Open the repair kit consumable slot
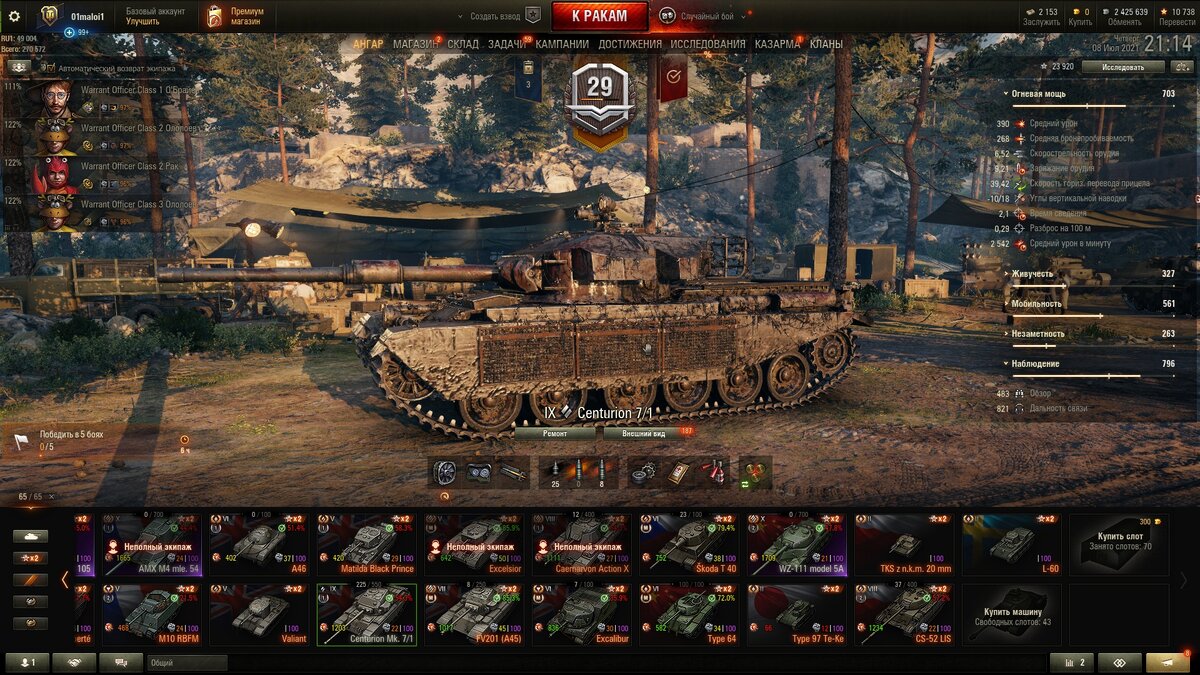The image size is (1200, 675). coord(645,472)
